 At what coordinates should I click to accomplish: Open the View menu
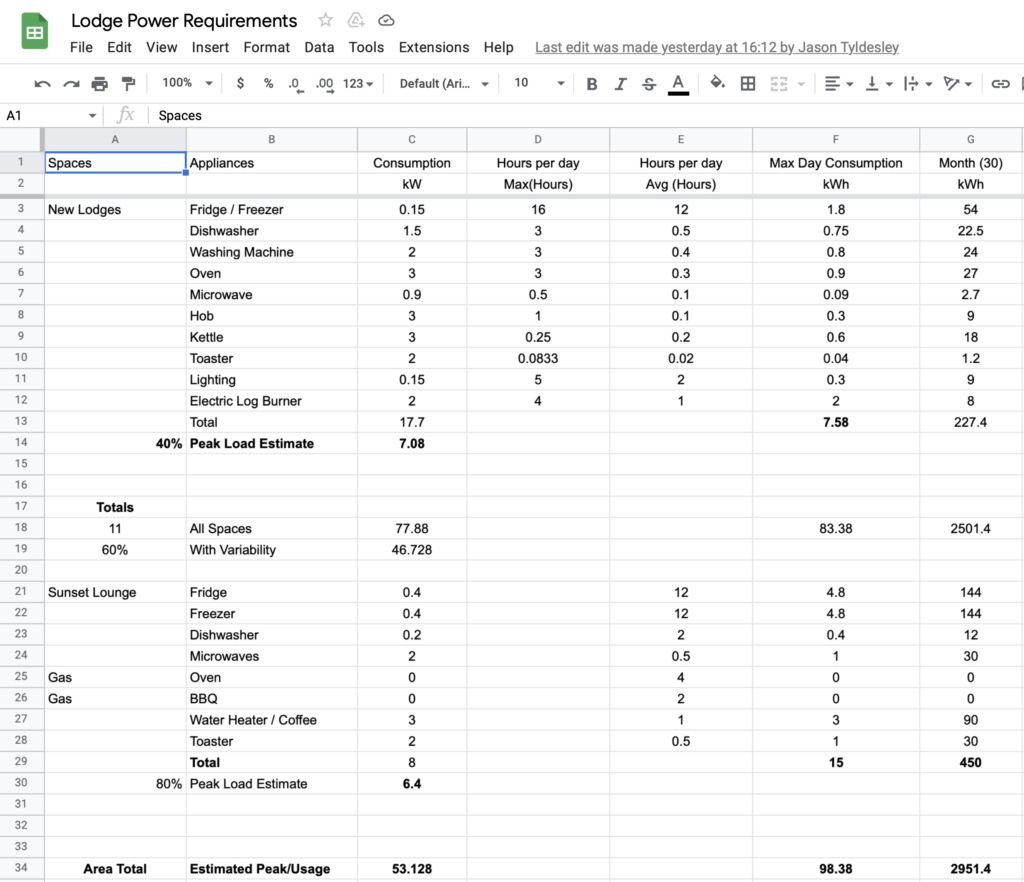coord(161,47)
